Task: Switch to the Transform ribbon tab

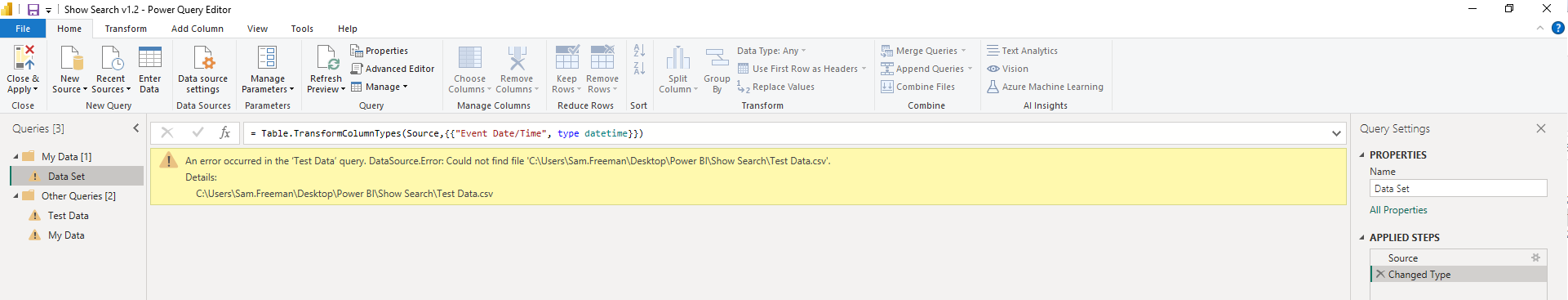Action: coord(126,29)
